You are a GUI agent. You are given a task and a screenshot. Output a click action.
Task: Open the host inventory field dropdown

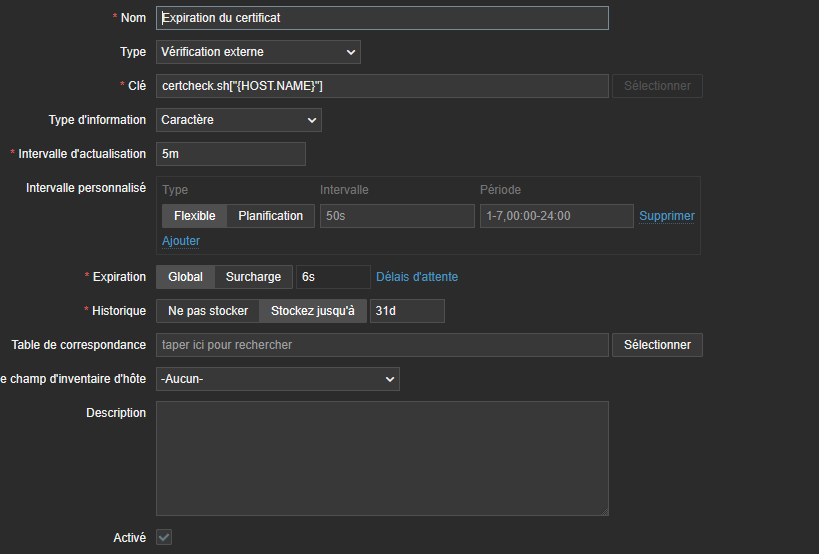[277, 379]
